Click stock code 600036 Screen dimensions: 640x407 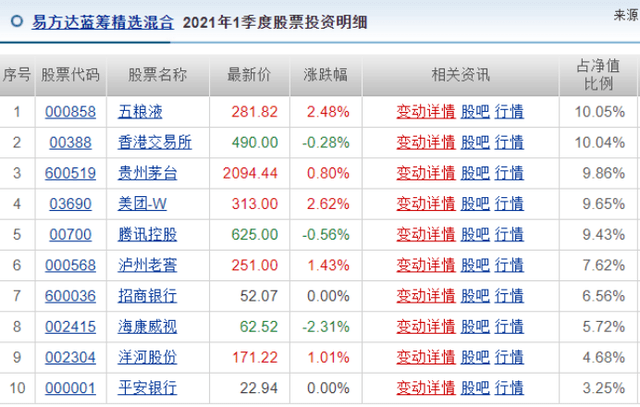[70, 296]
